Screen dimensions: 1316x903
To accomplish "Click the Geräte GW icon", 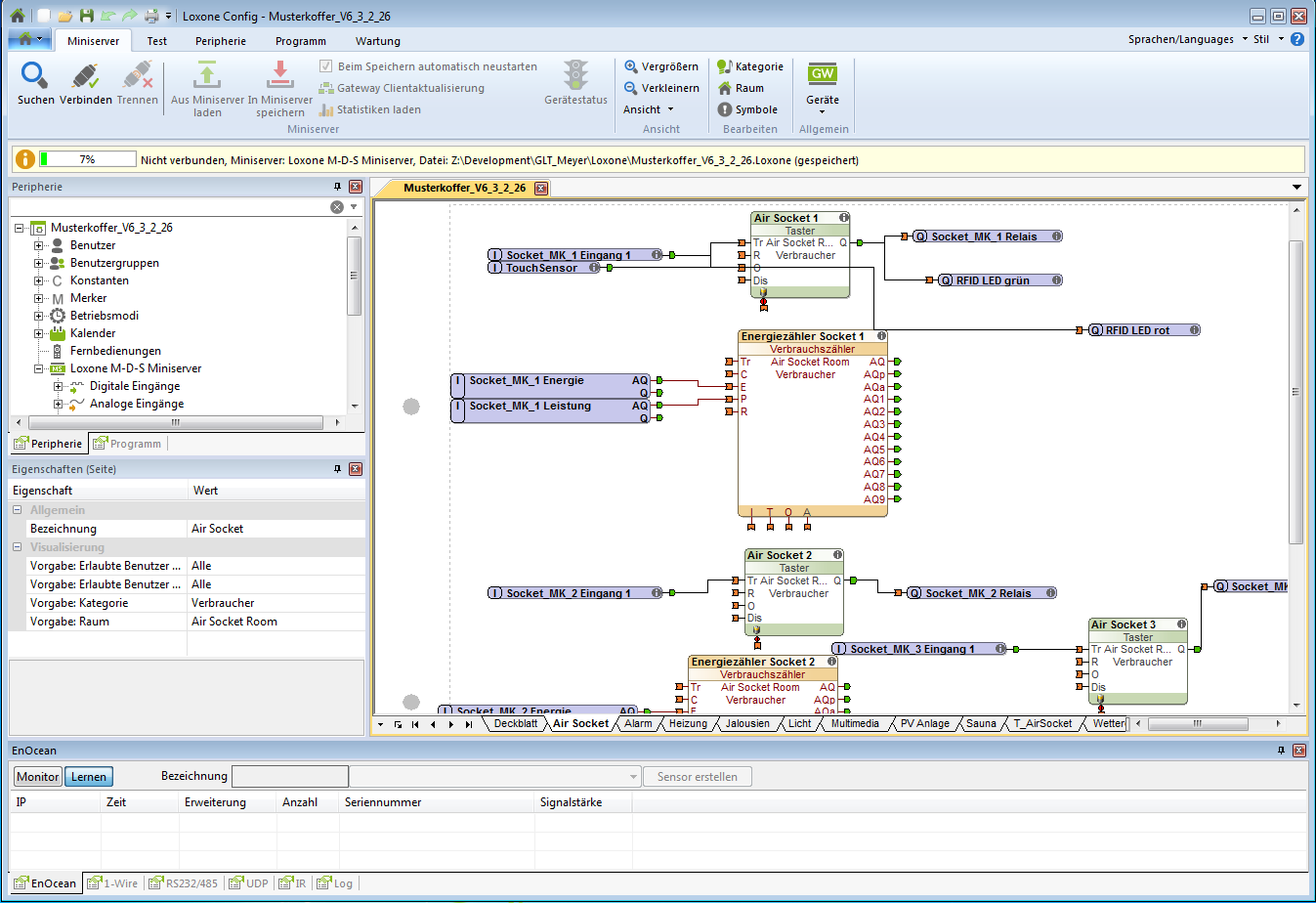I will click(823, 73).
